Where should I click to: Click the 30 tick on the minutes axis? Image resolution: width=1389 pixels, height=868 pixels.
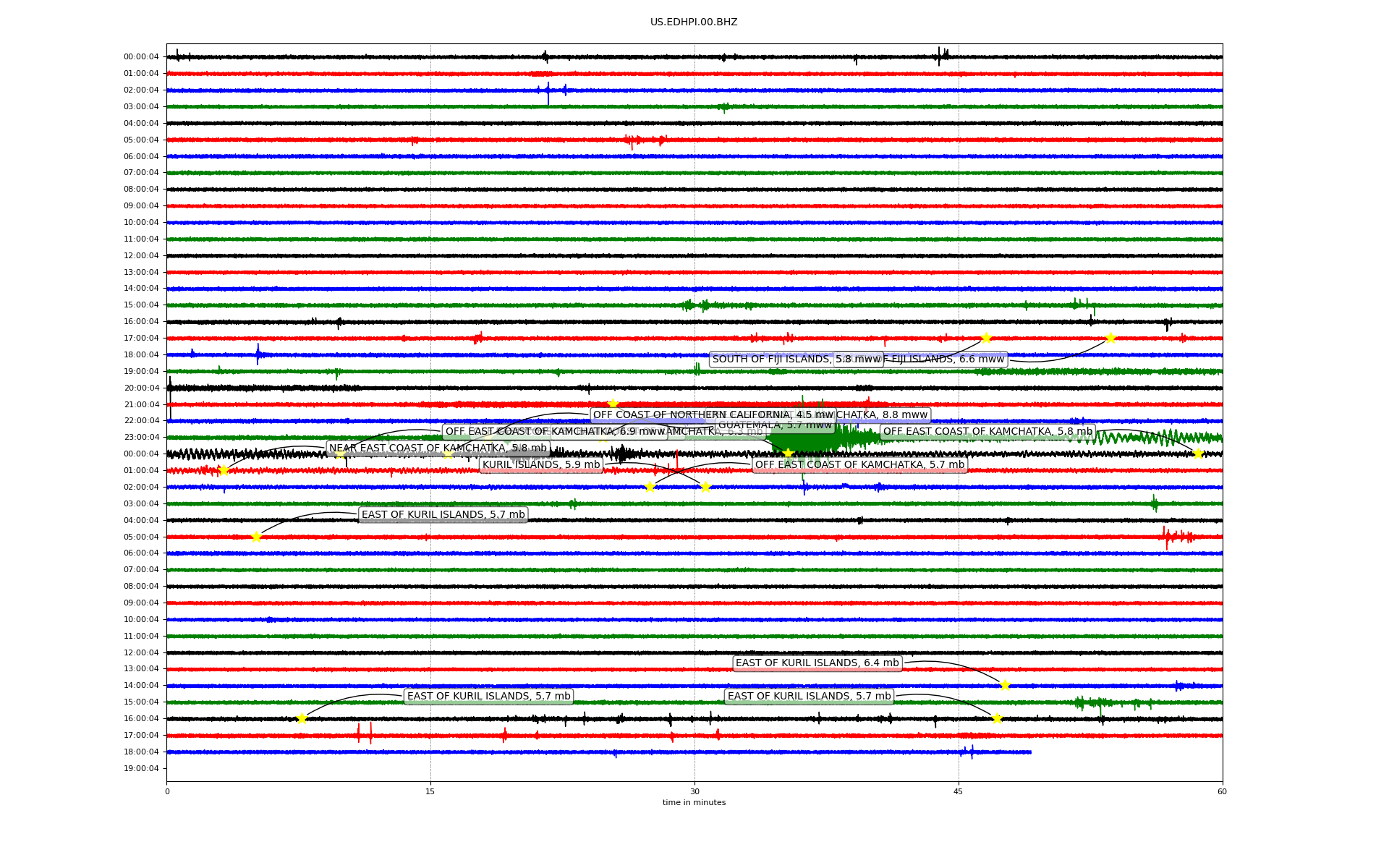(x=694, y=791)
